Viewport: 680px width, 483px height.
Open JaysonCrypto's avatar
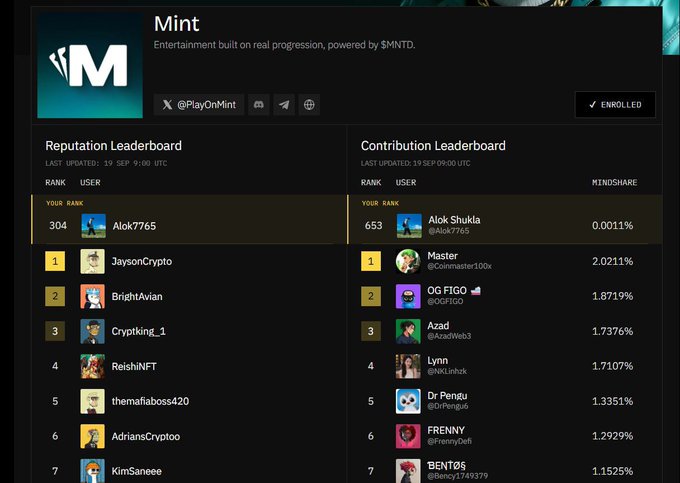tap(92, 261)
